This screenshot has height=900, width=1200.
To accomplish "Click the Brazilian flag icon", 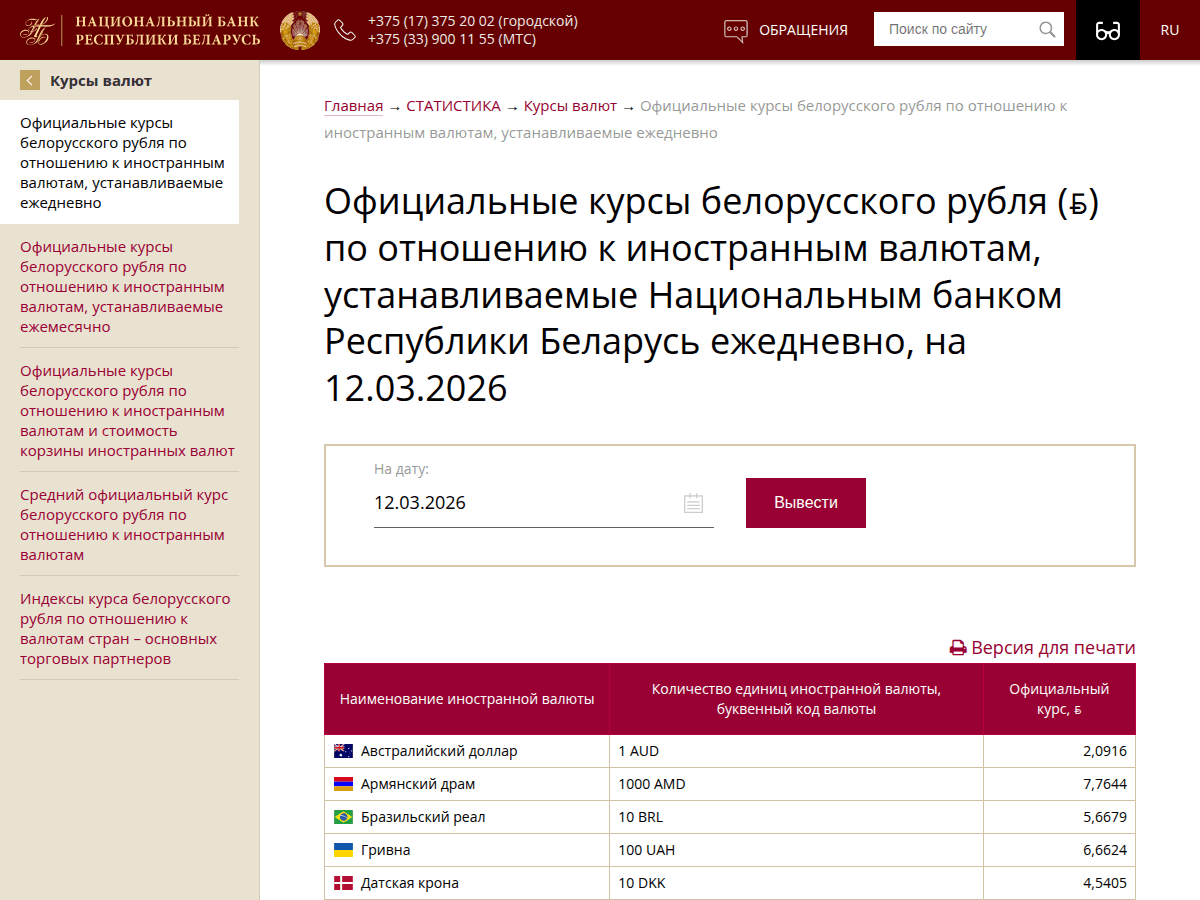I will click(x=343, y=817).
